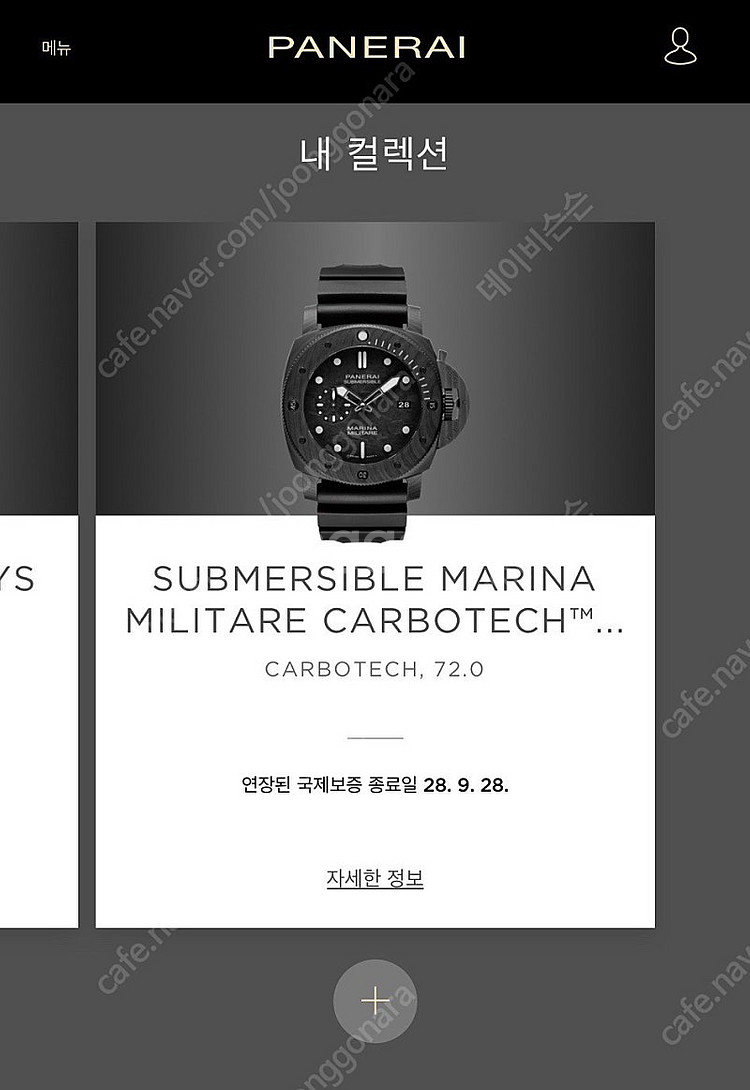Click the bold 28. 9. 28. date
750x1090 pixels.
(x=466, y=786)
